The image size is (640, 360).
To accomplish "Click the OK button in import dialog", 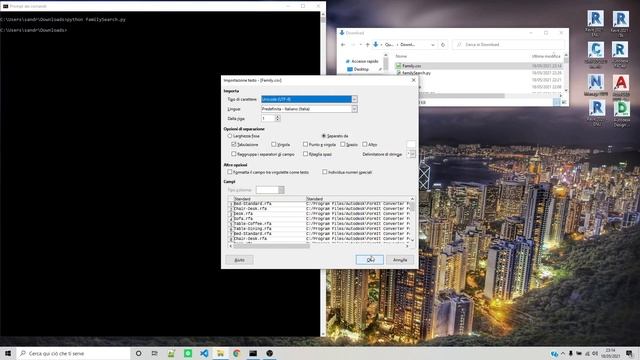I will (369, 260).
